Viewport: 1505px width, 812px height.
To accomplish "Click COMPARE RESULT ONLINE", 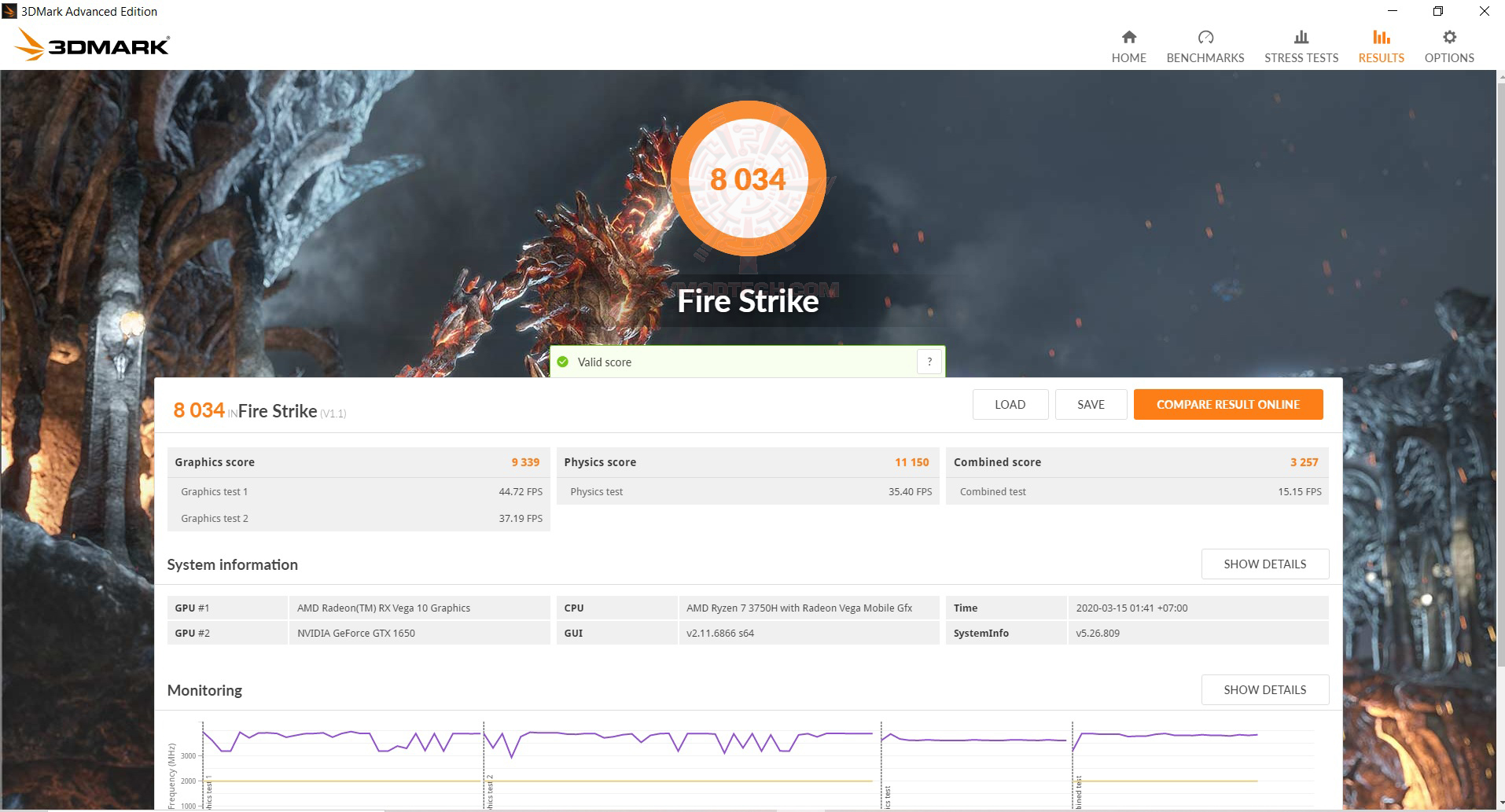I will point(1227,404).
